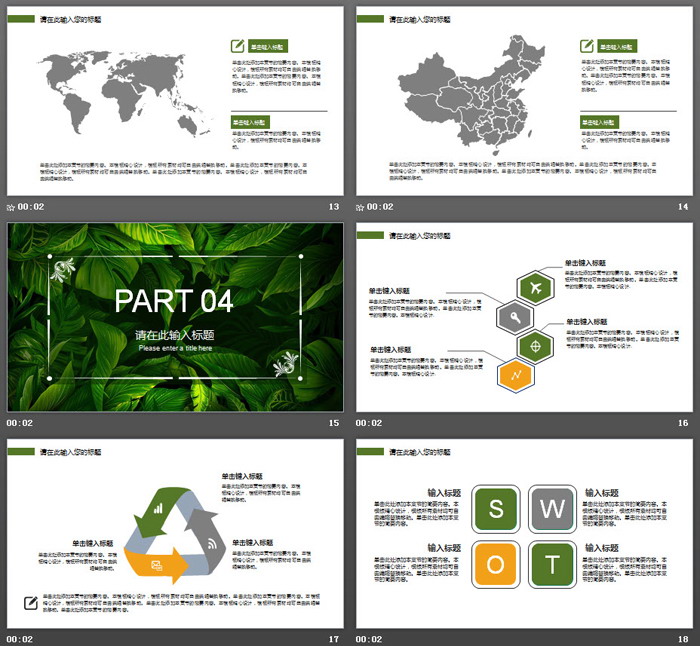Click the 00:02 timing under slide 15

[x=31, y=423]
